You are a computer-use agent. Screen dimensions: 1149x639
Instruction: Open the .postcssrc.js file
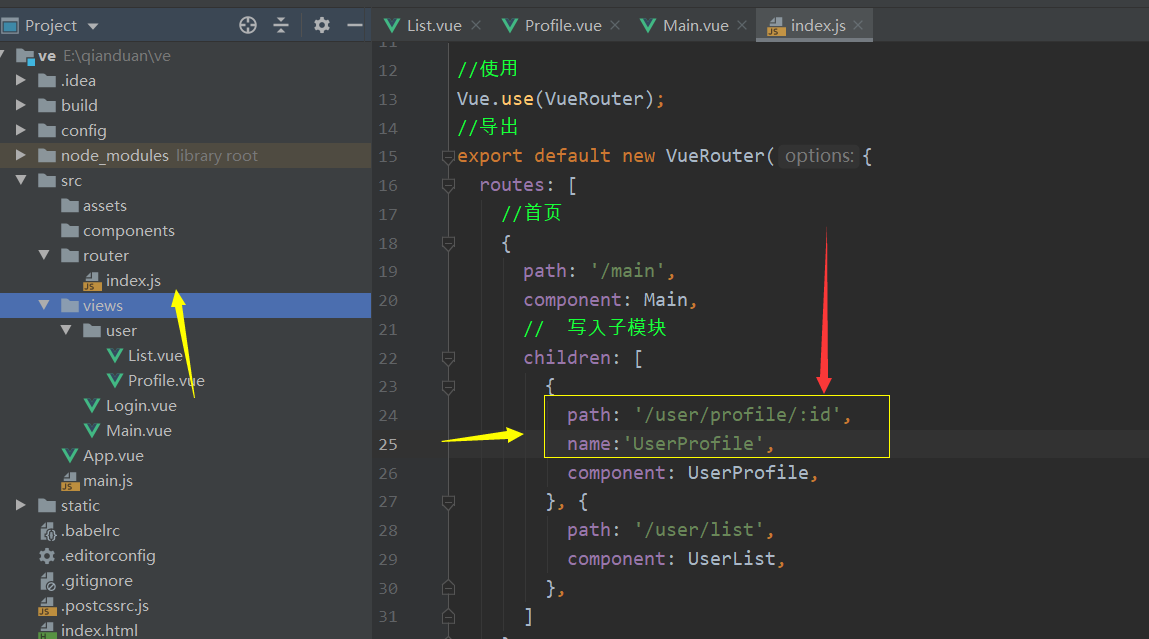click(x=105, y=605)
